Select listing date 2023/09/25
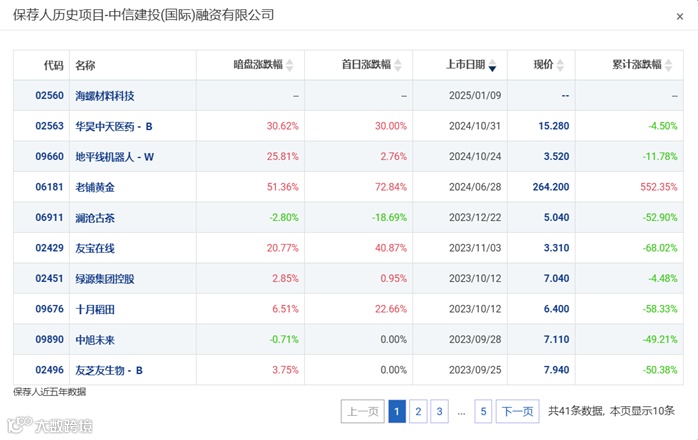 (475, 370)
